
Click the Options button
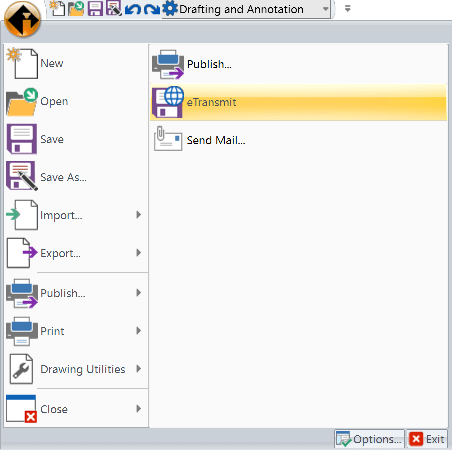(369, 439)
